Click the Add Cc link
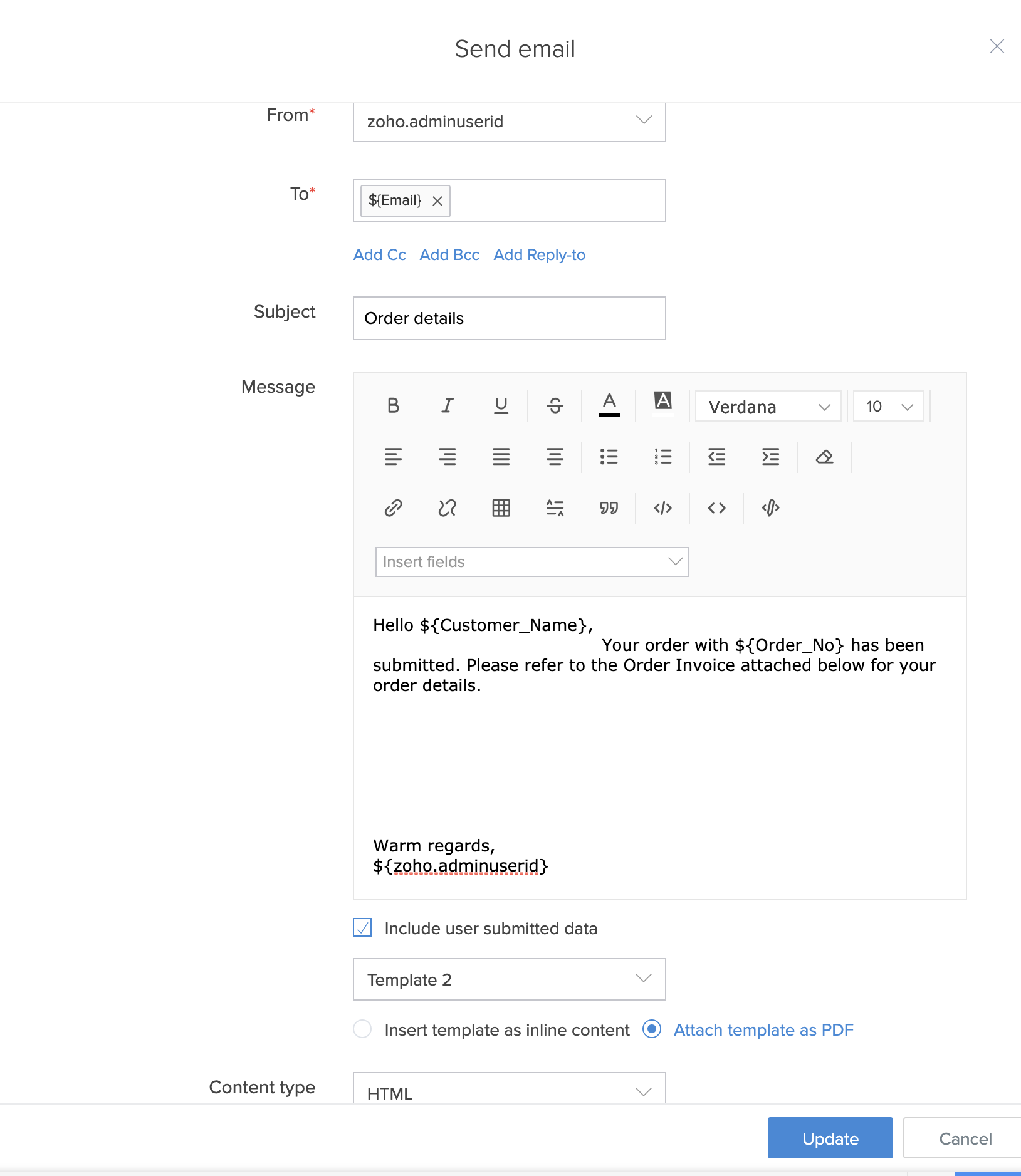 [x=379, y=255]
